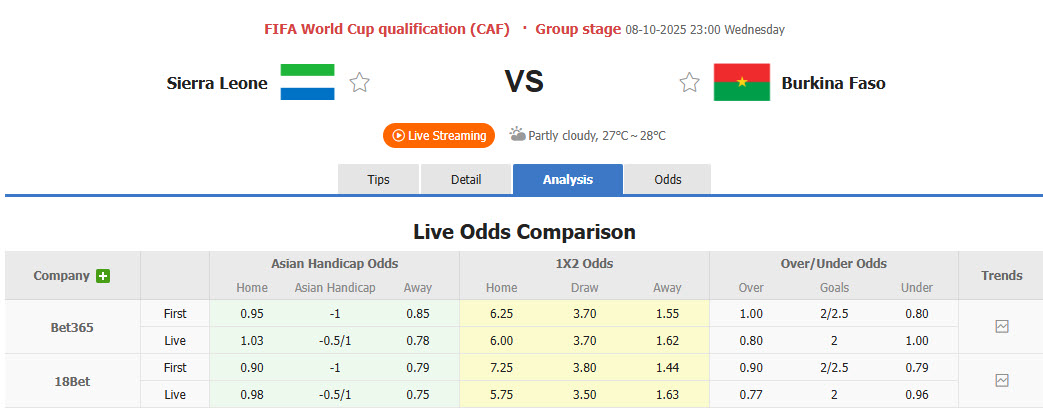The image size is (1043, 412).
Task: Click the green plus icon beside Company
Action: tap(103, 276)
